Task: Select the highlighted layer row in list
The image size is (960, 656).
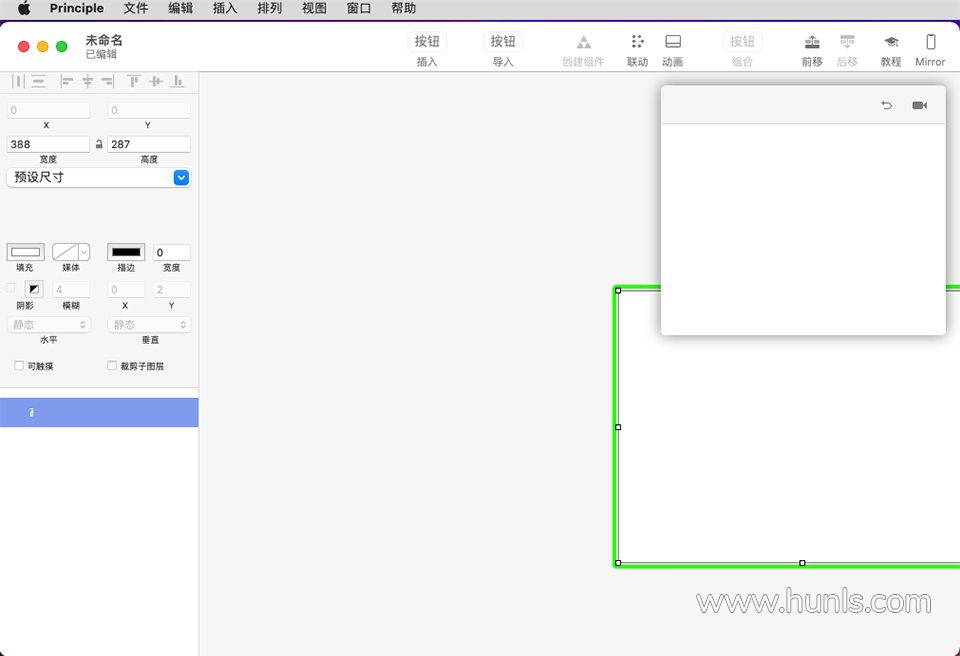Action: pos(99,412)
